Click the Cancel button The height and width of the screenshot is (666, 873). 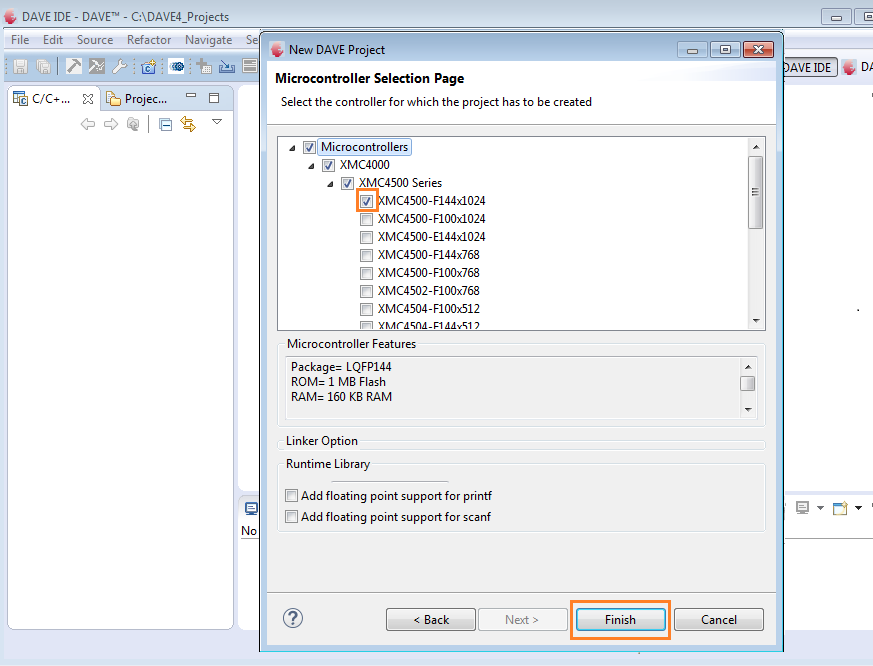pos(718,620)
